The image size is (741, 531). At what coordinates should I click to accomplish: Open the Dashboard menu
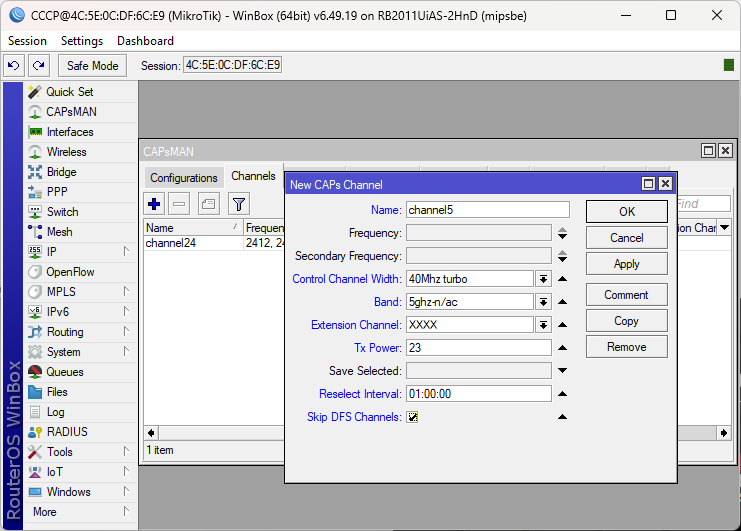coord(146,41)
